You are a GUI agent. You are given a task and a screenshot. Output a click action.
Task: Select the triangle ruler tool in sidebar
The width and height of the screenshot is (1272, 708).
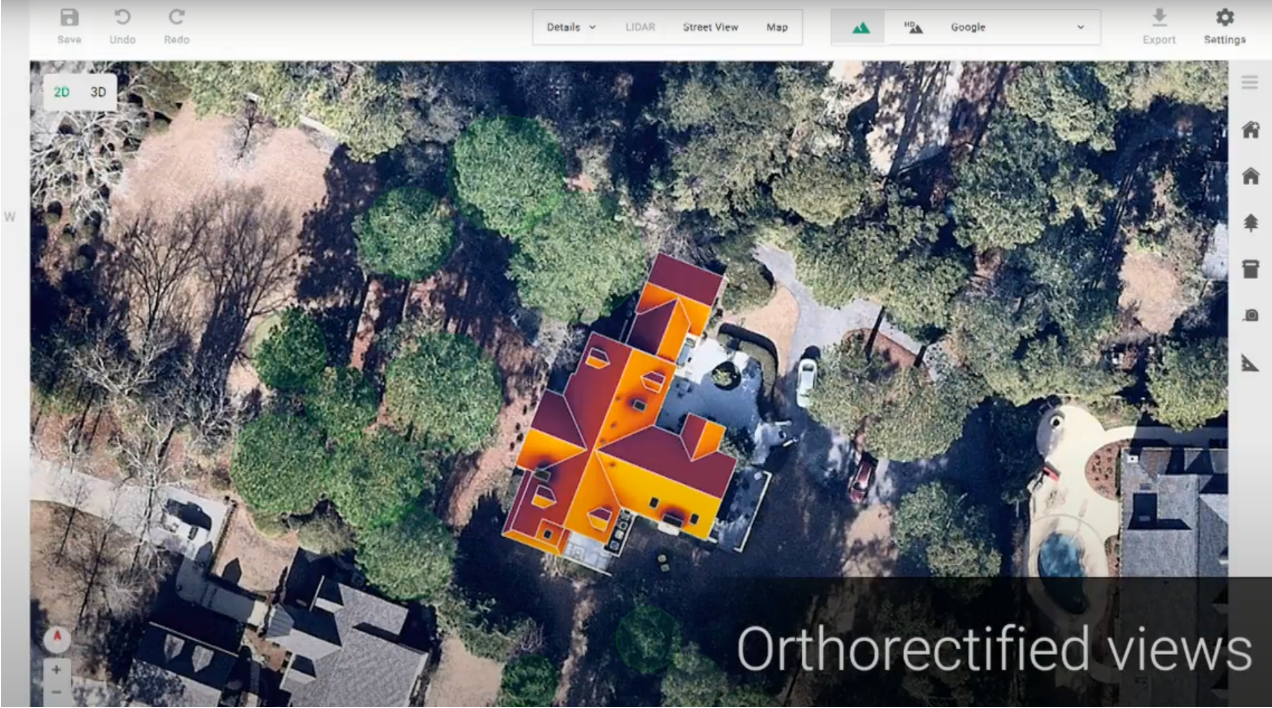coord(1249,362)
